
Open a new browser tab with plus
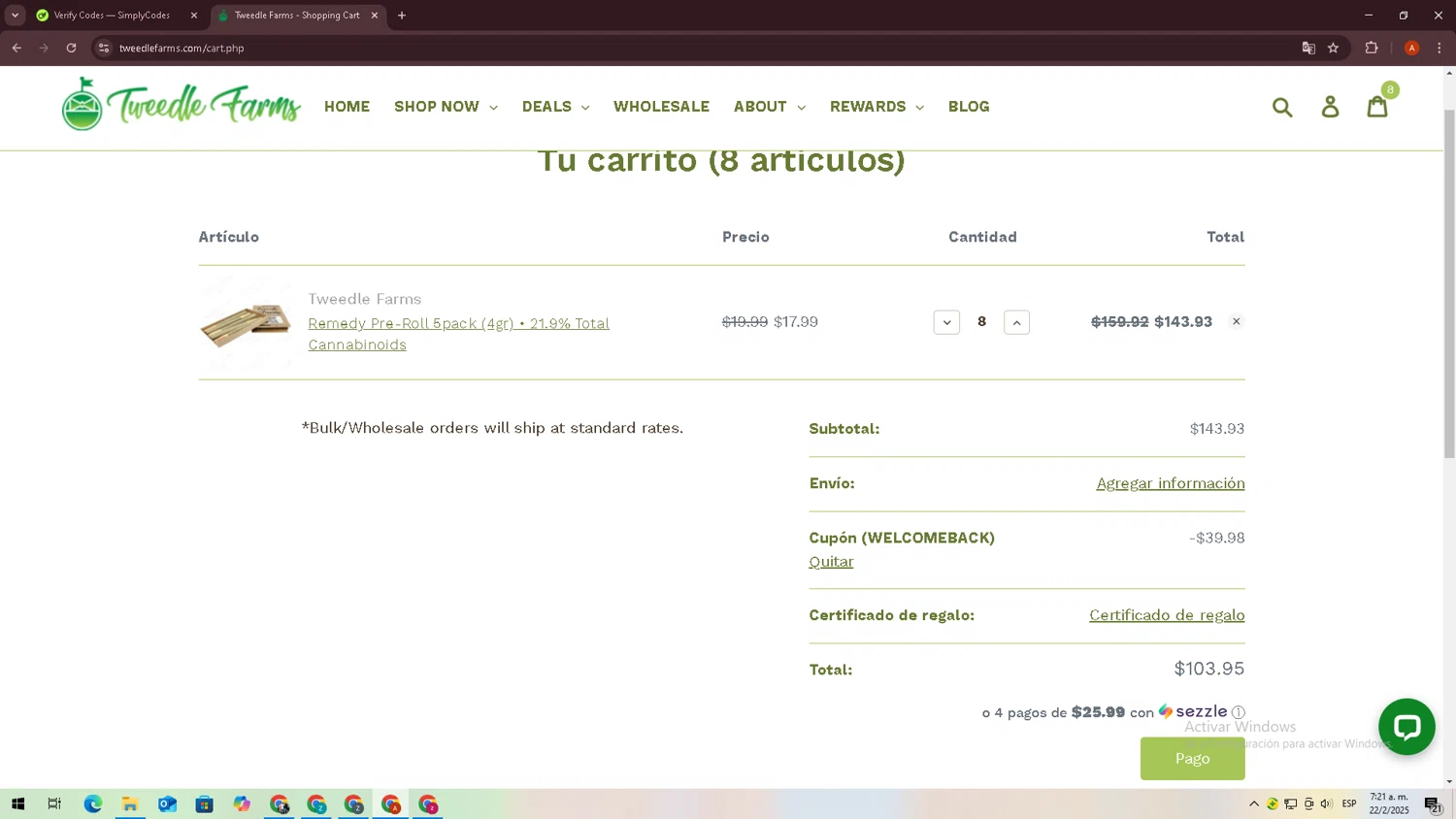402,16
